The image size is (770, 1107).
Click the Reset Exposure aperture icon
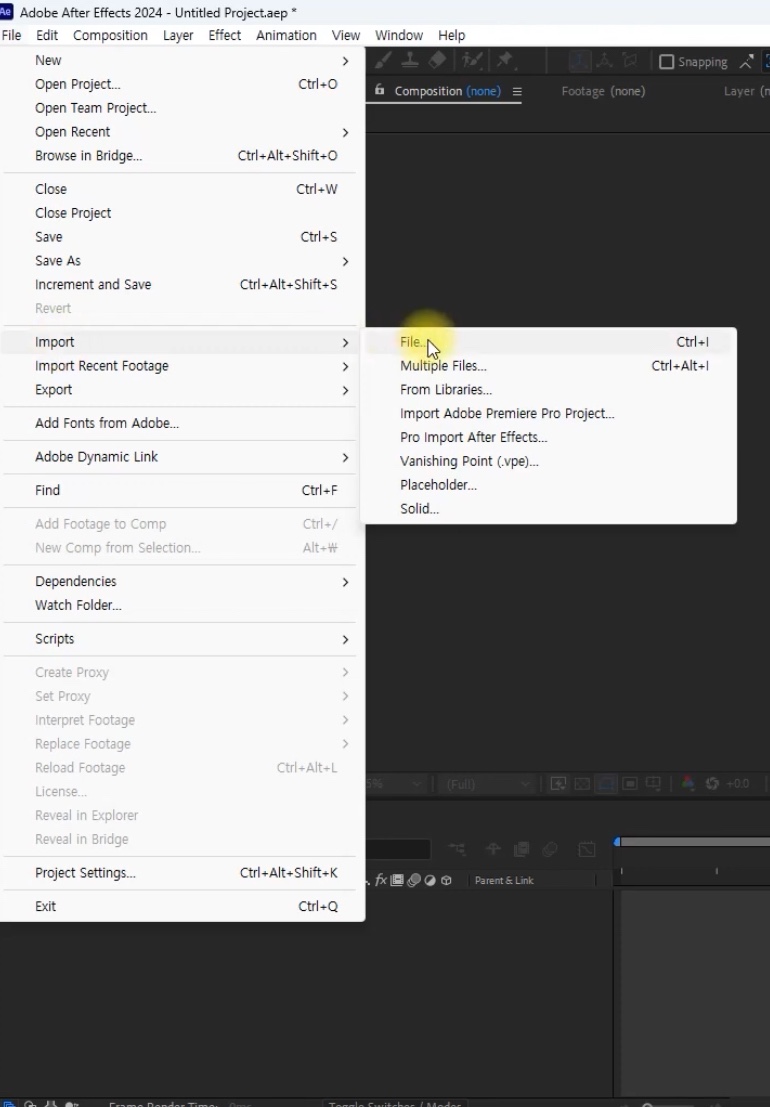[x=712, y=784]
